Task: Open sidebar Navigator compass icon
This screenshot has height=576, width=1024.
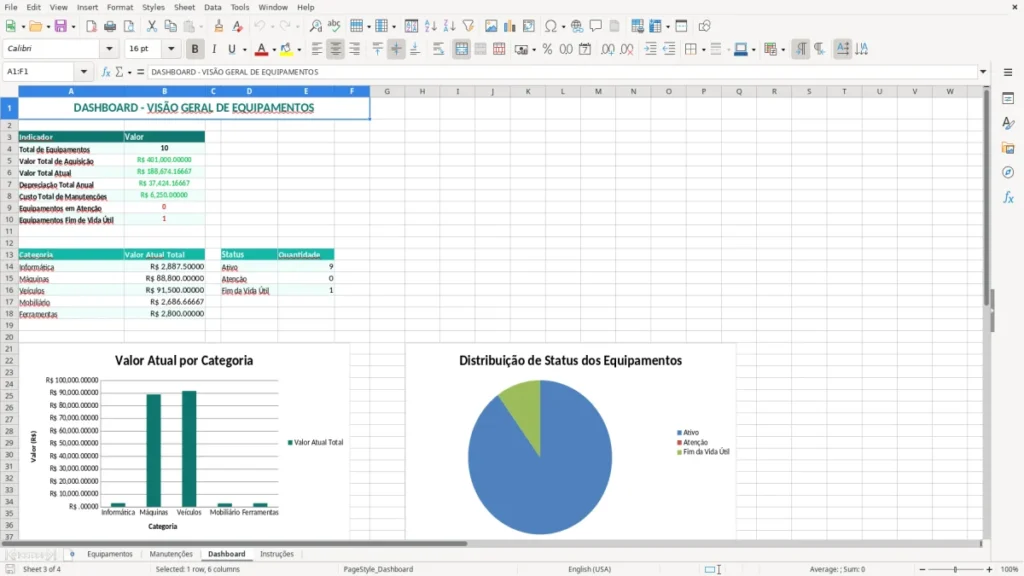Action: click(1008, 172)
